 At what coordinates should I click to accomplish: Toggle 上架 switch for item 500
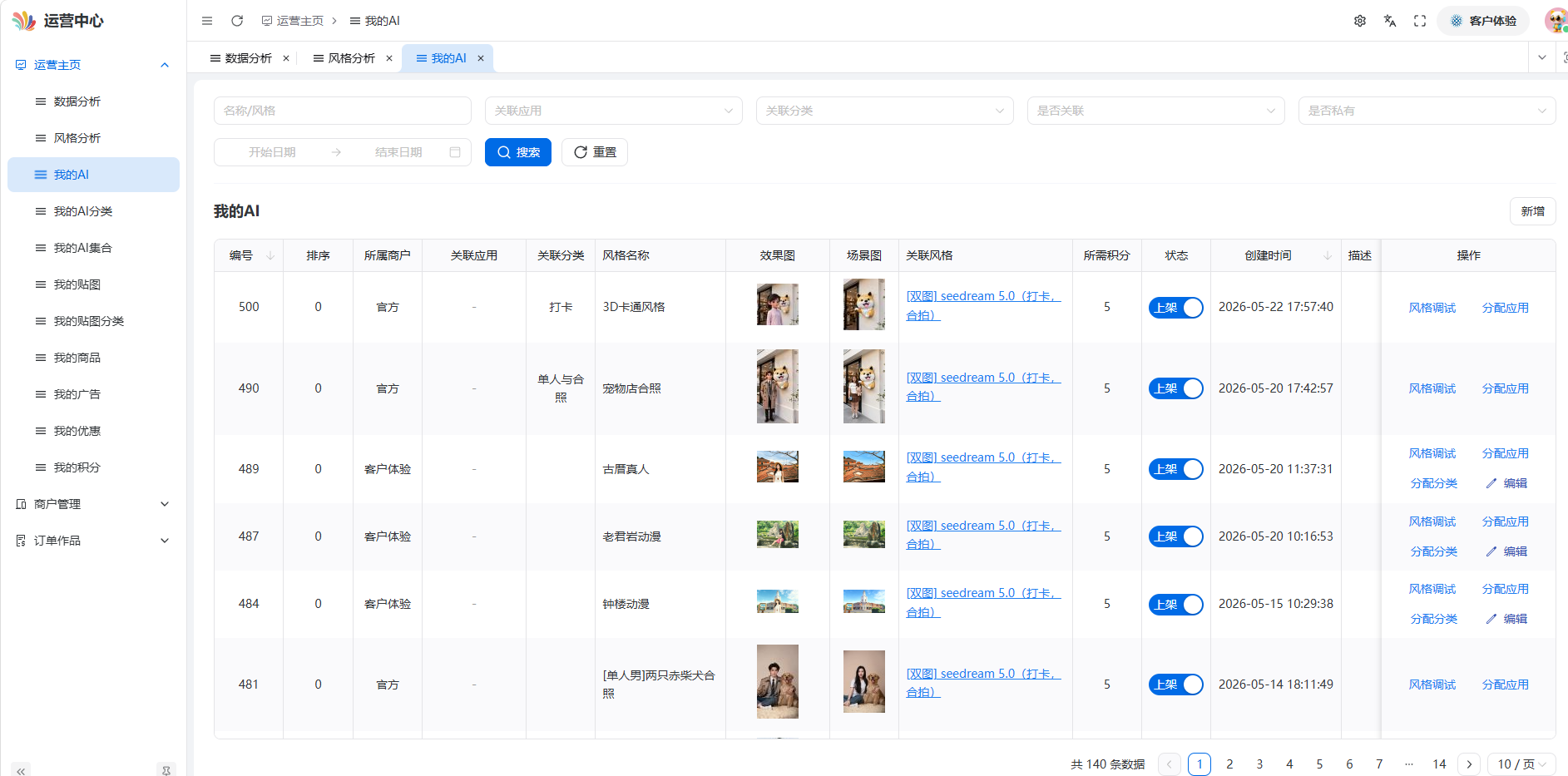coord(1176,308)
